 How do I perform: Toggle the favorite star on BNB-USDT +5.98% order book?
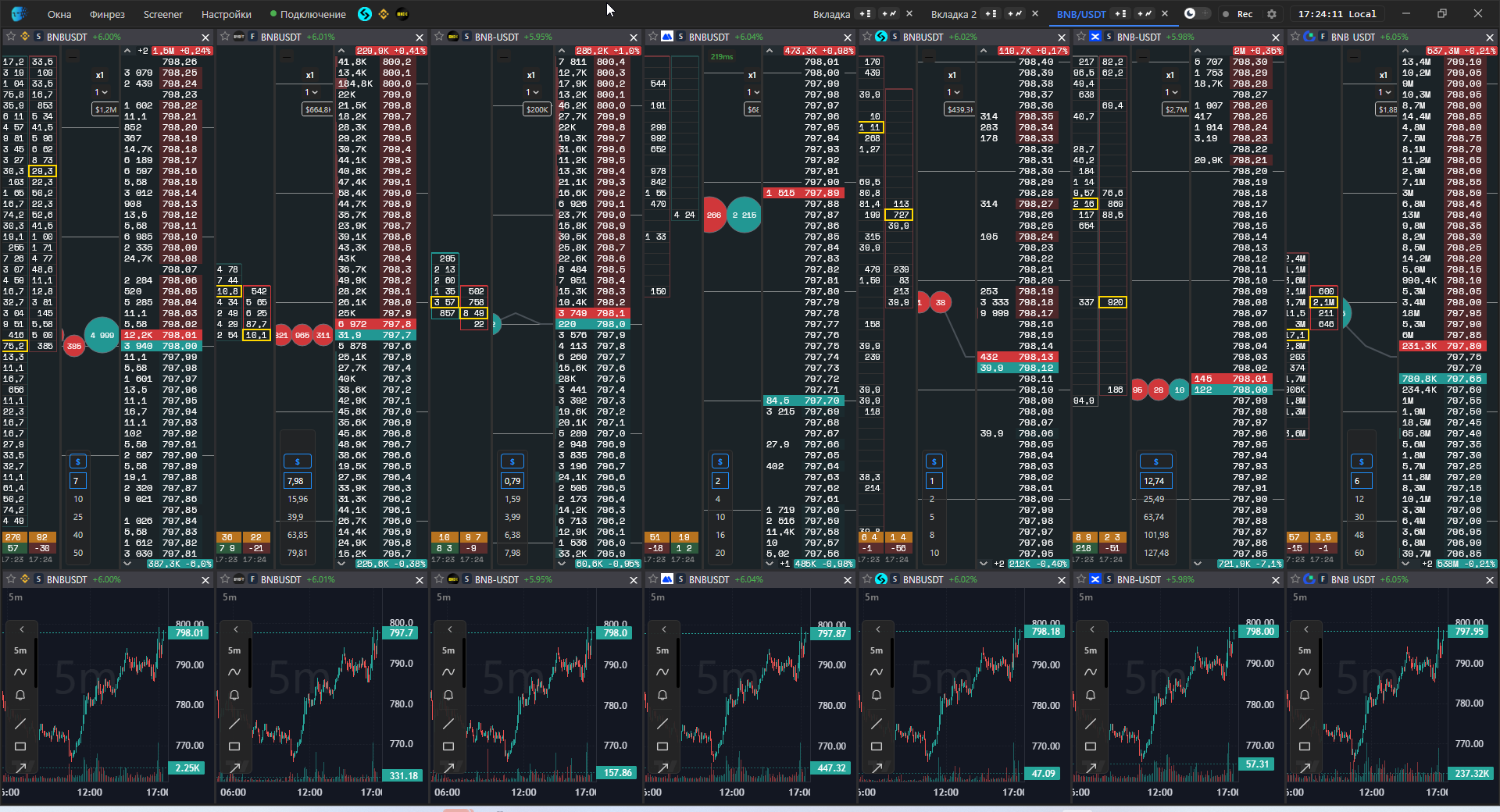tap(1081, 37)
